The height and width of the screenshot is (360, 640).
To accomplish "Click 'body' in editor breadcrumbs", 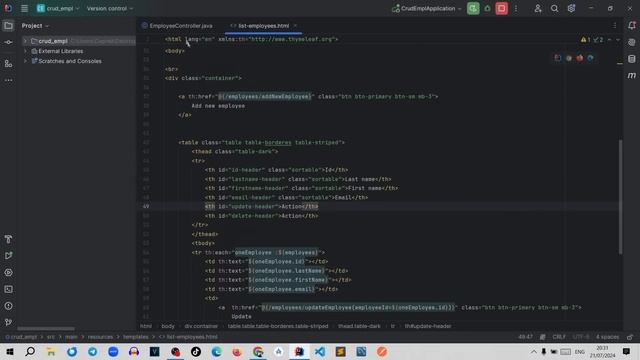I will coord(168,327).
